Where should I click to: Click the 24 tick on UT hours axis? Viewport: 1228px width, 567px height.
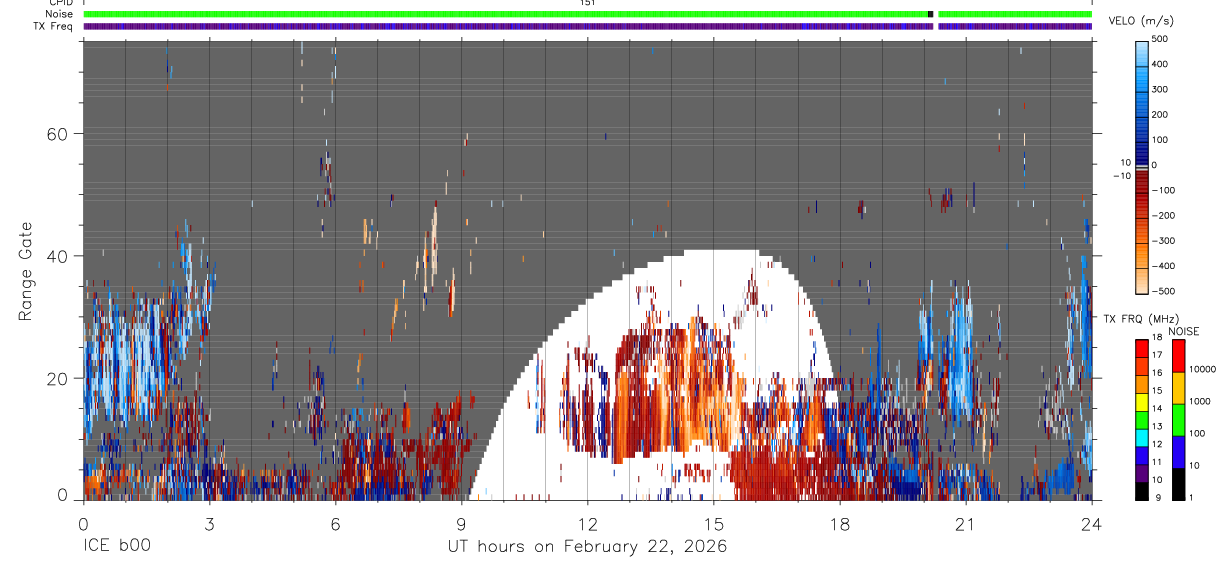click(1092, 523)
